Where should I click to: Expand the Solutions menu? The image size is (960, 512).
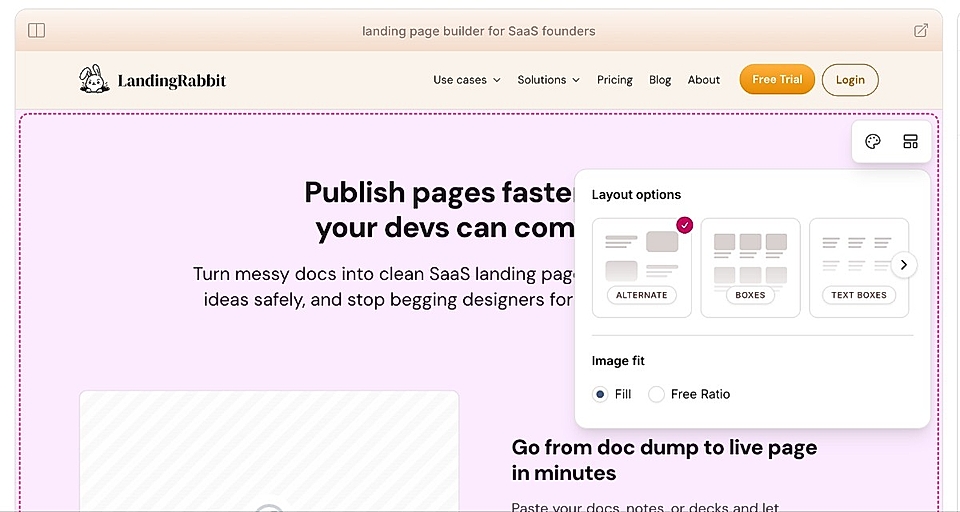pyautogui.click(x=549, y=80)
